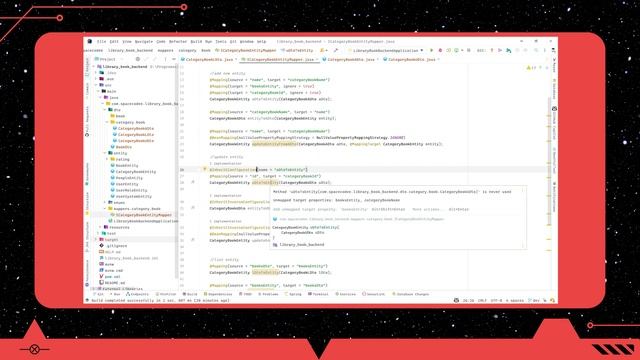Viewport: 640px width, 360px height.
Task: Open the Structure tool window
Action: pyautogui.click(x=87, y=203)
